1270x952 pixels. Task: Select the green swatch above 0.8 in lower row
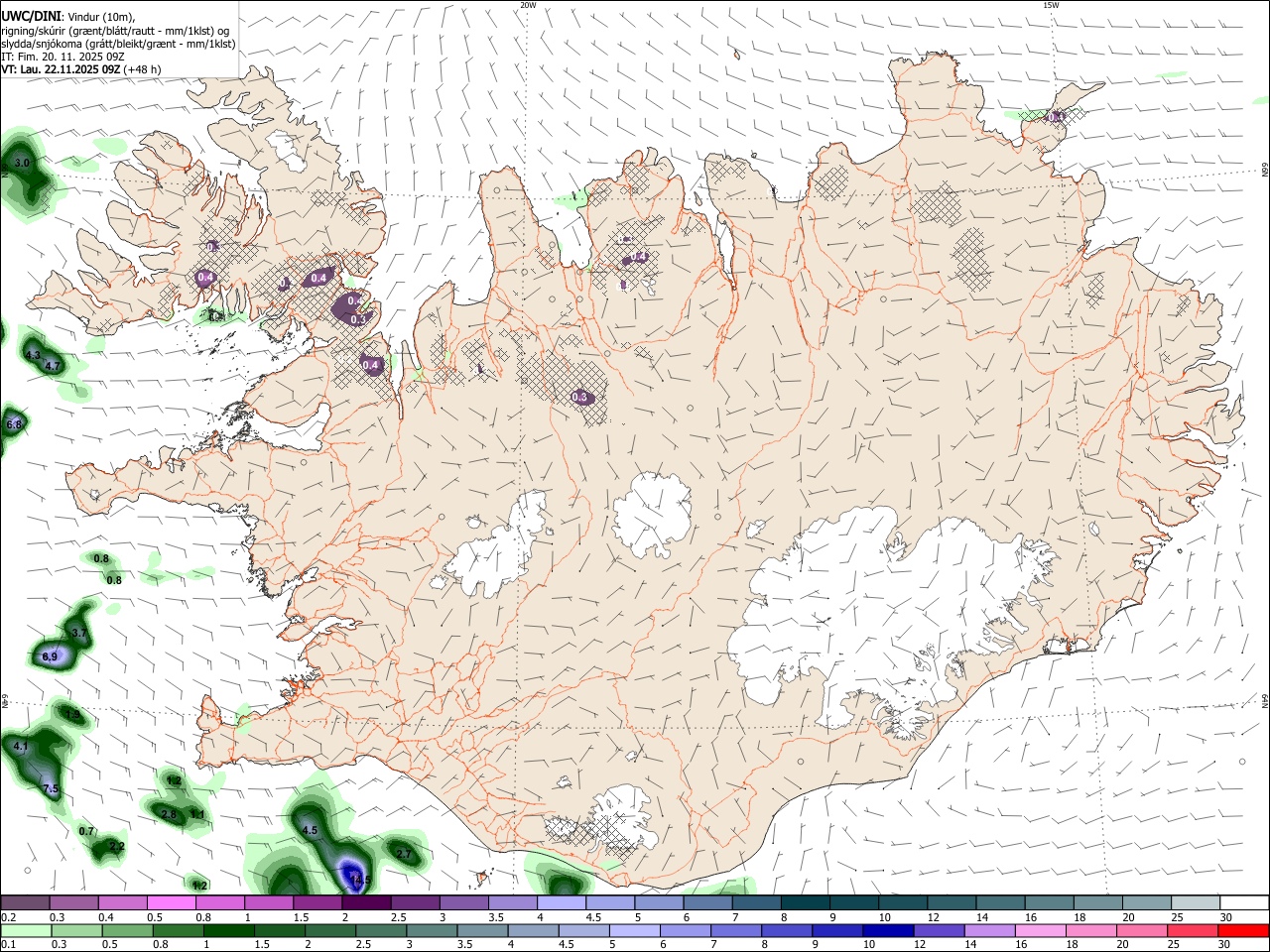click(x=178, y=931)
